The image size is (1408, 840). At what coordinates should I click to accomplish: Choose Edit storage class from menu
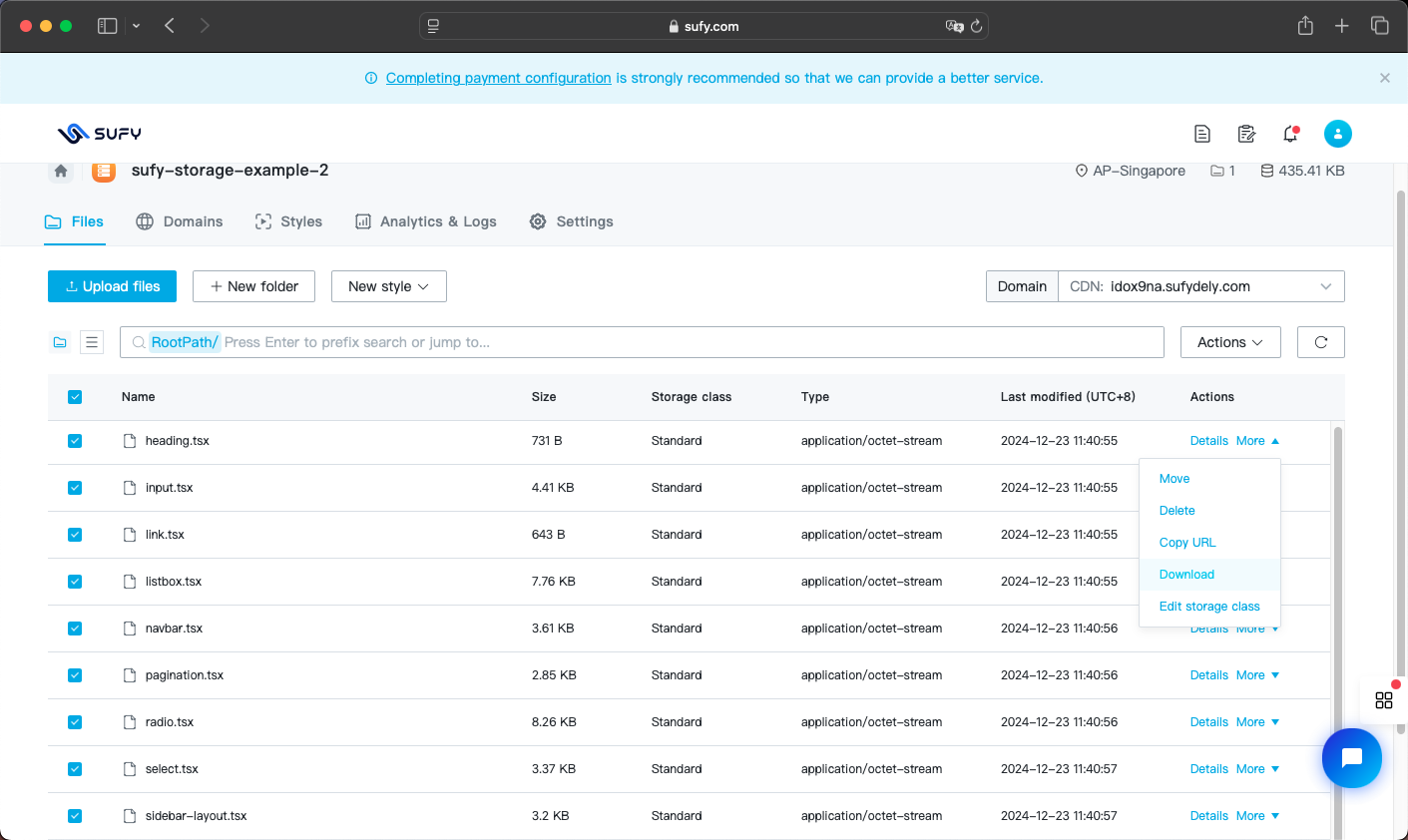(x=1209, y=607)
